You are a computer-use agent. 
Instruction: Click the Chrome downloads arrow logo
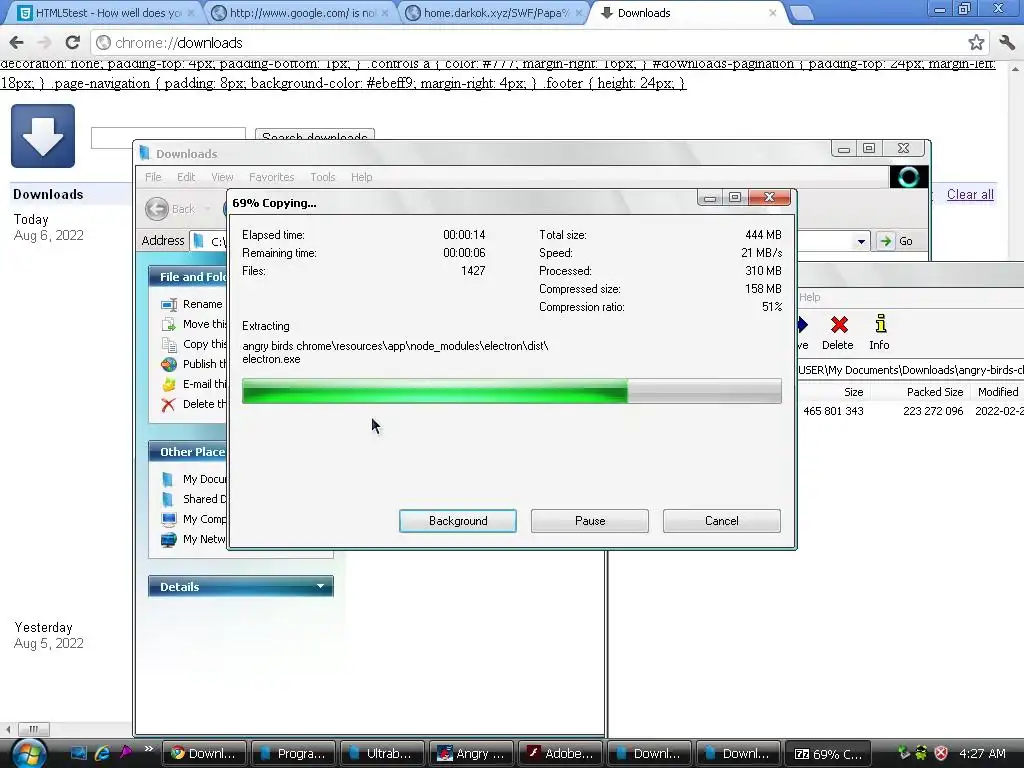coord(43,136)
